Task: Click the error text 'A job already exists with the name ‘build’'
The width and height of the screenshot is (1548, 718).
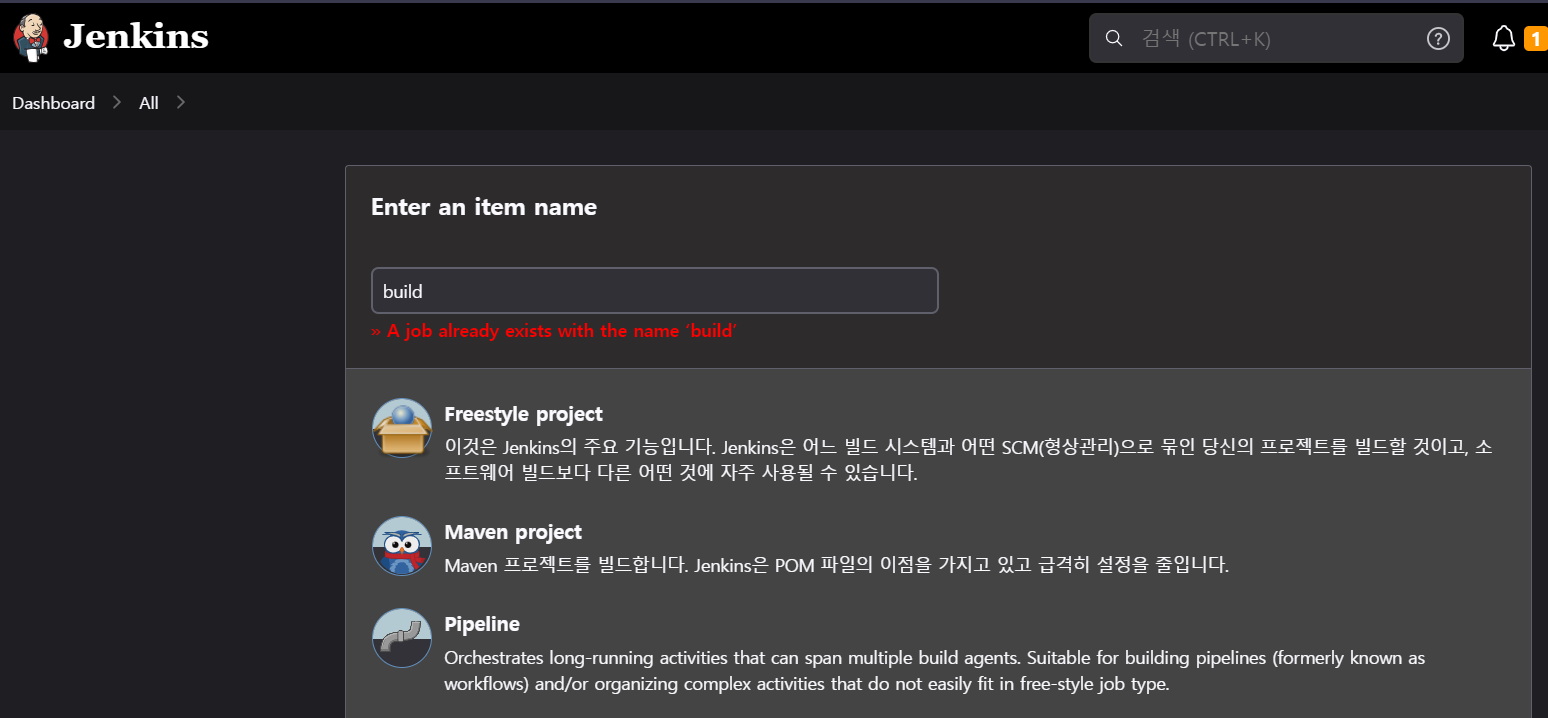Action: [x=554, y=331]
